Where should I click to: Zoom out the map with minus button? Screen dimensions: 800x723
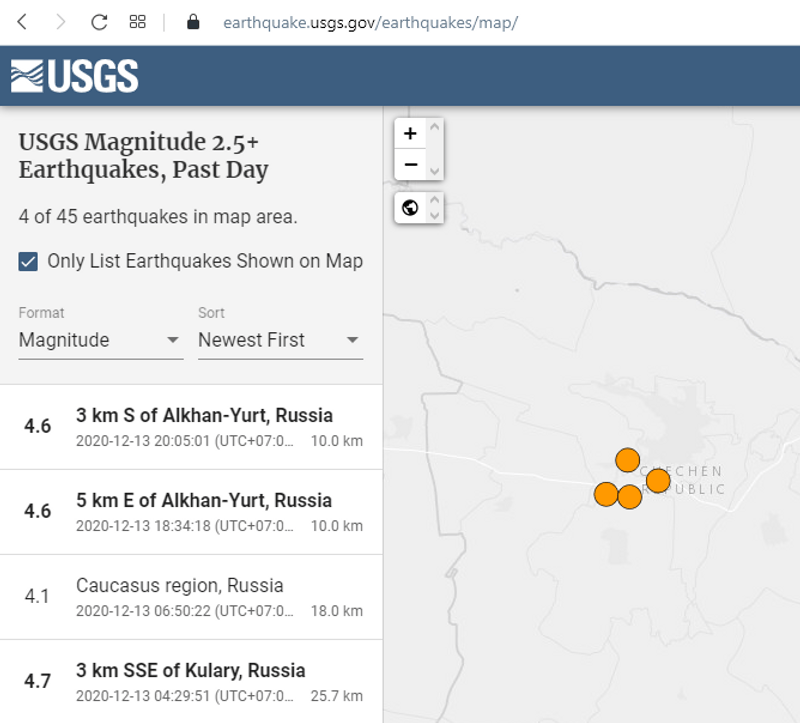pos(410,164)
